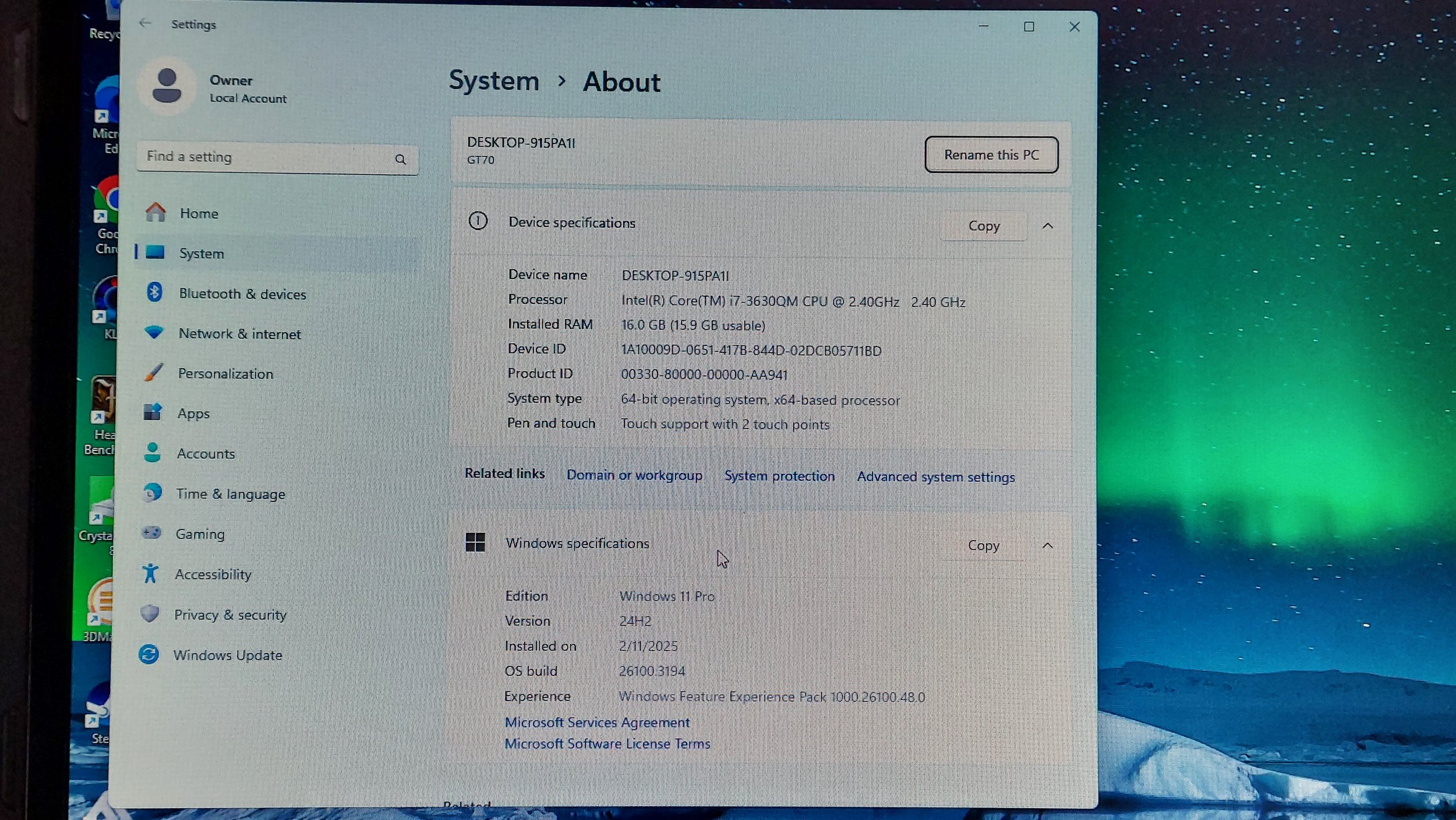Open the Apps settings page
Screen dimensions: 1456x820
pos(276,413)
